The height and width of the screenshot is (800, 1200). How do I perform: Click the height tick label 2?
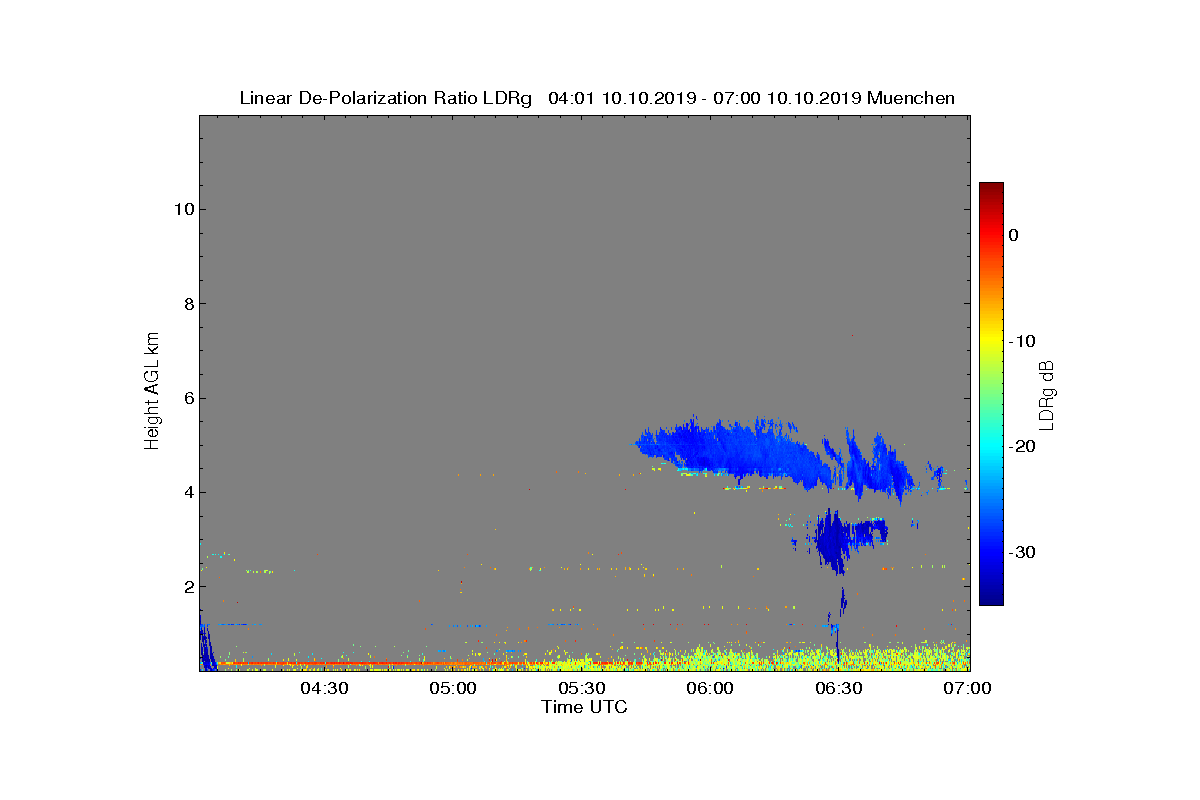coord(187,586)
